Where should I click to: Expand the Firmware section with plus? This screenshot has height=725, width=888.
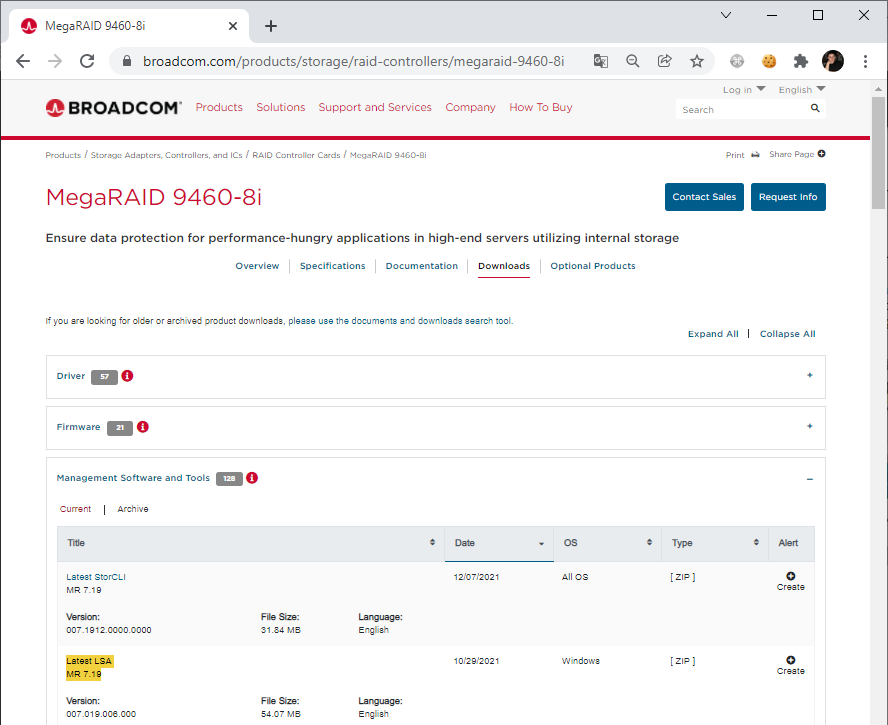tap(810, 426)
